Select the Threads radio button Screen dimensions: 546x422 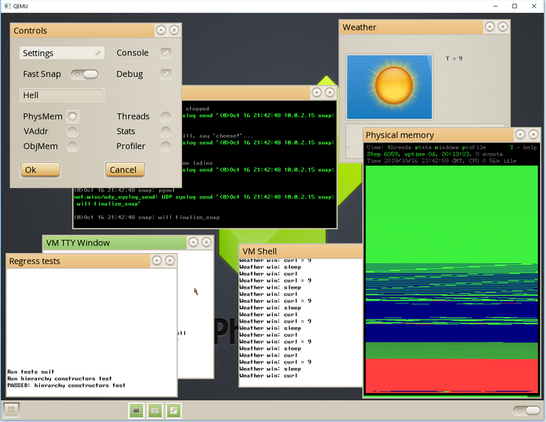tap(165, 117)
